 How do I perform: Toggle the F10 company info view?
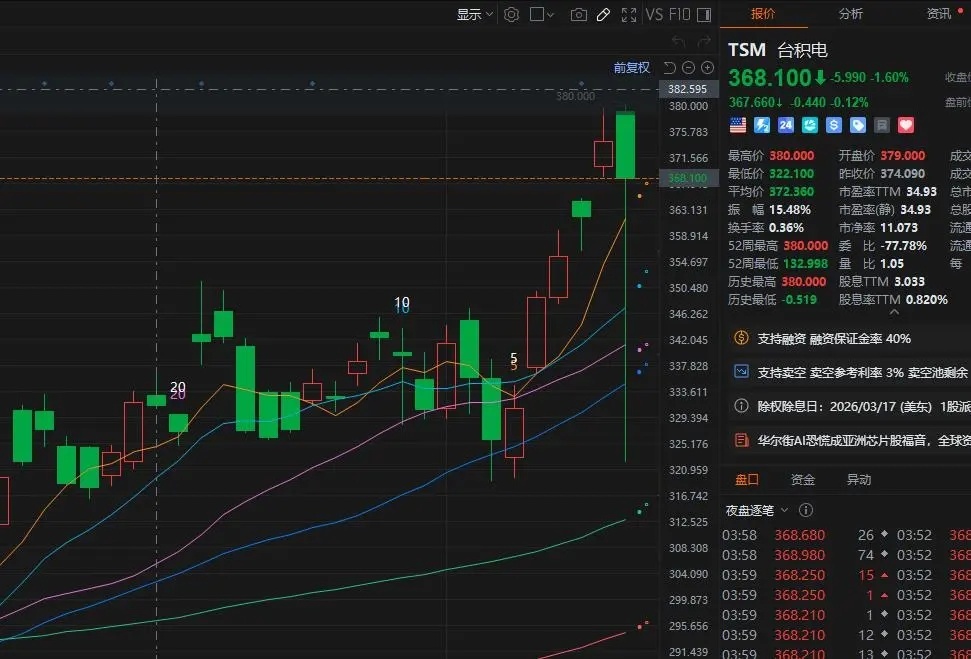(679, 15)
